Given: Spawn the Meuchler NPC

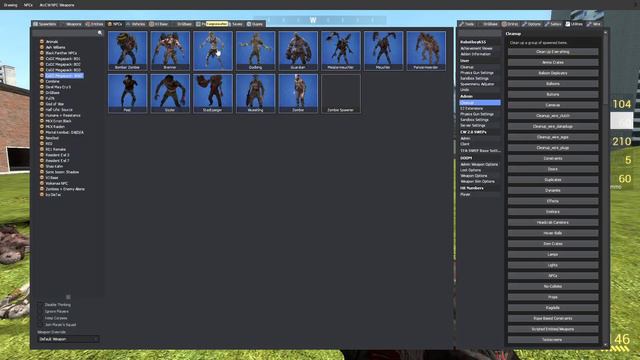Looking at the screenshot, I should tap(383, 51).
